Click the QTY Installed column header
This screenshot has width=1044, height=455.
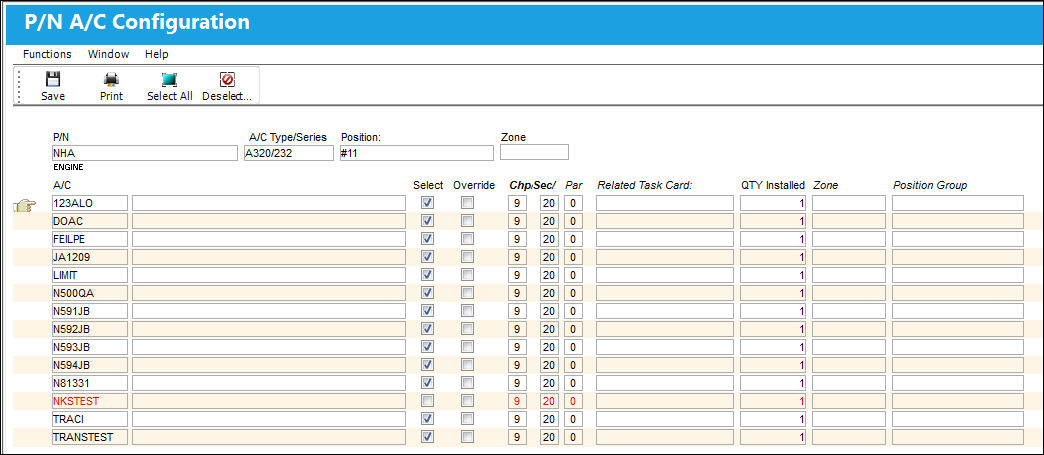pos(773,185)
